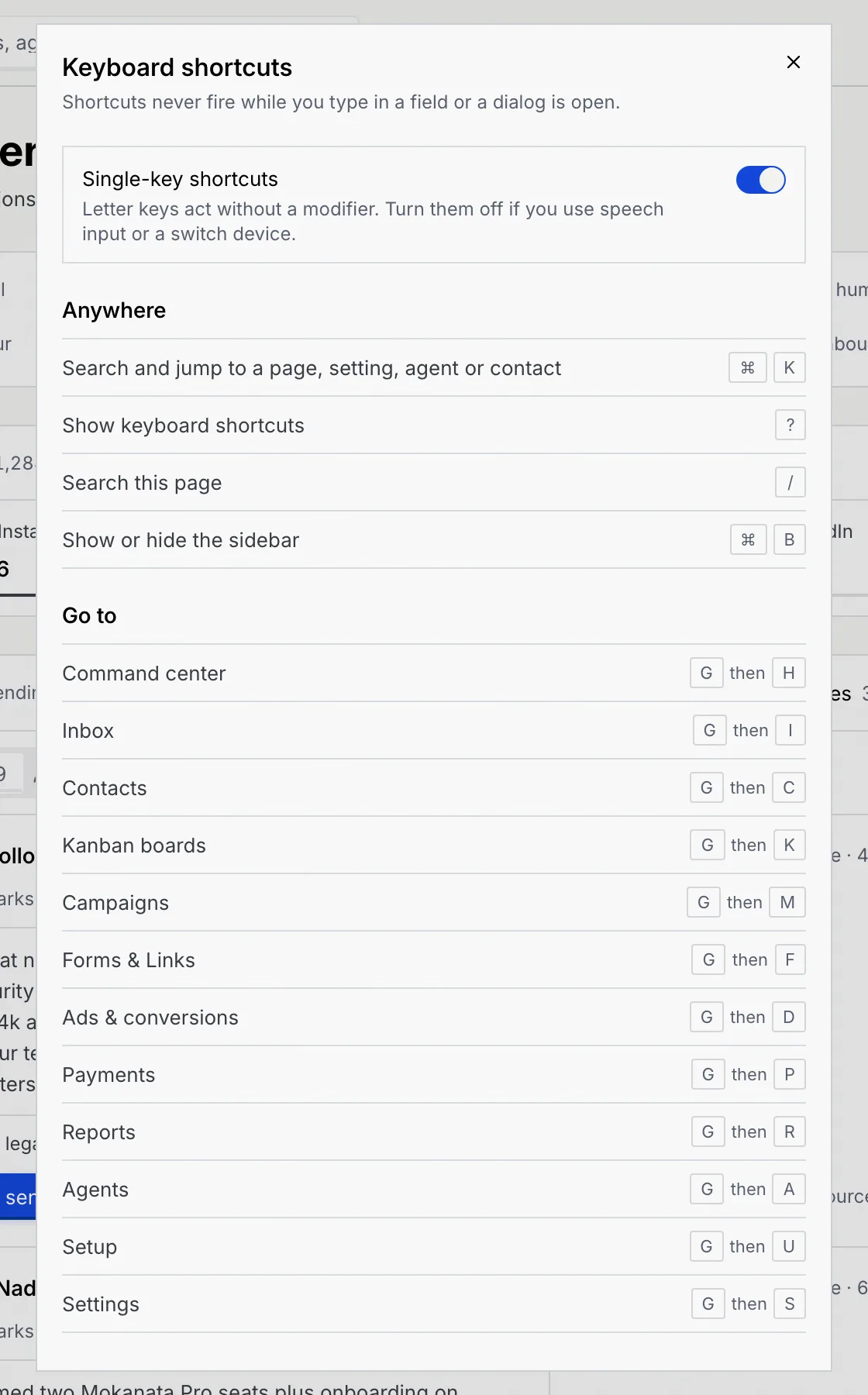Toggle the Single-key shortcuts switch

[x=760, y=180]
